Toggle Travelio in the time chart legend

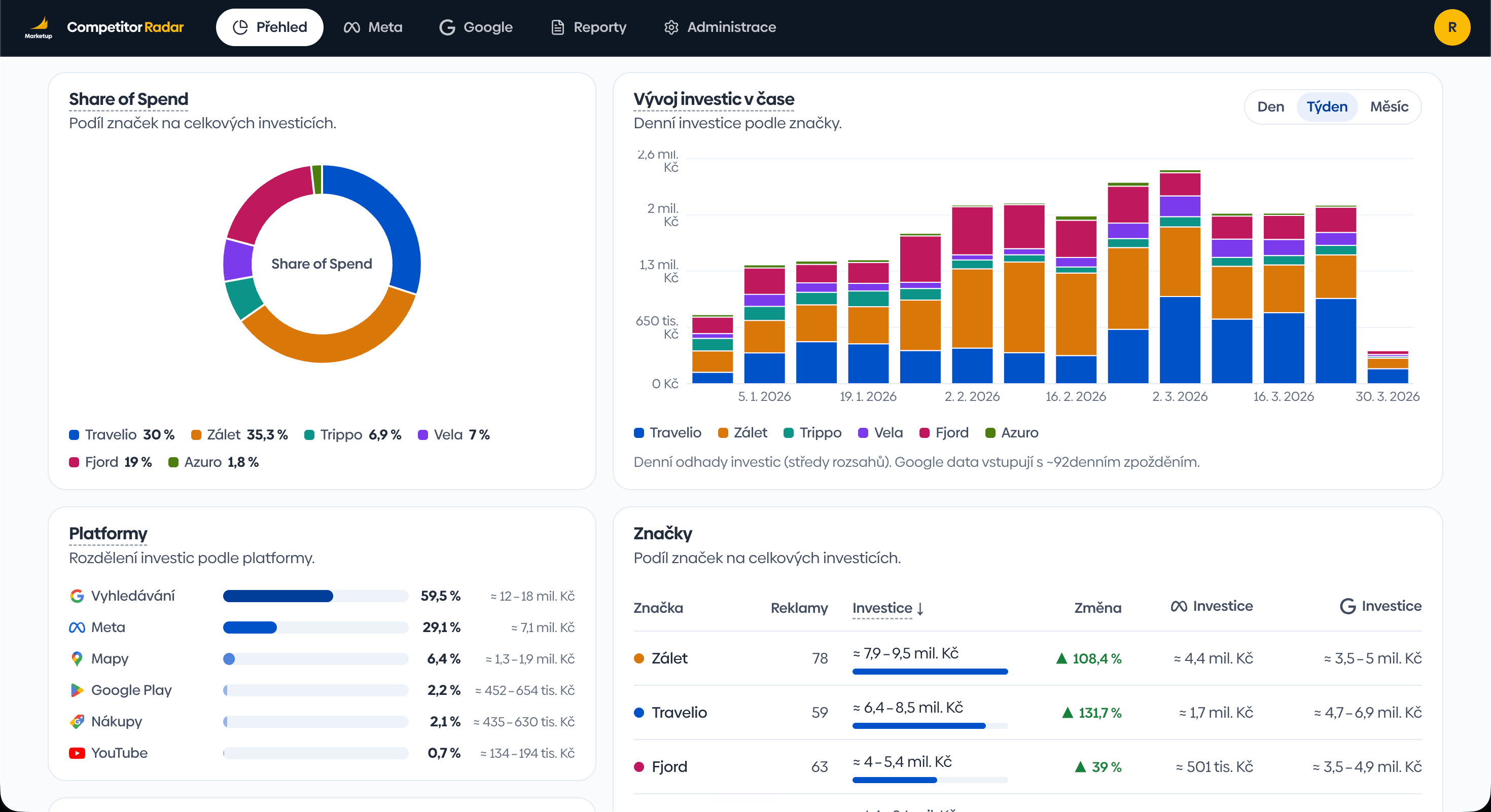(x=667, y=432)
